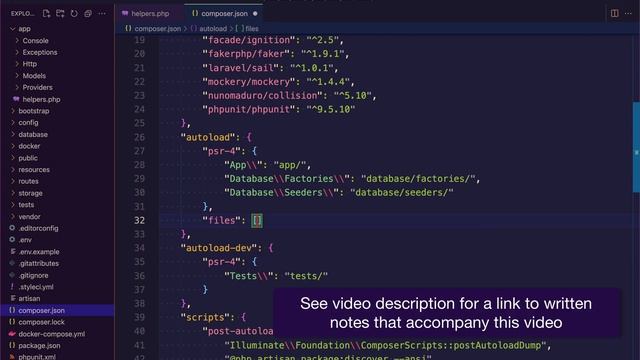Expand the config folder
This screenshot has width=640, height=360.
(x=13, y=122)
